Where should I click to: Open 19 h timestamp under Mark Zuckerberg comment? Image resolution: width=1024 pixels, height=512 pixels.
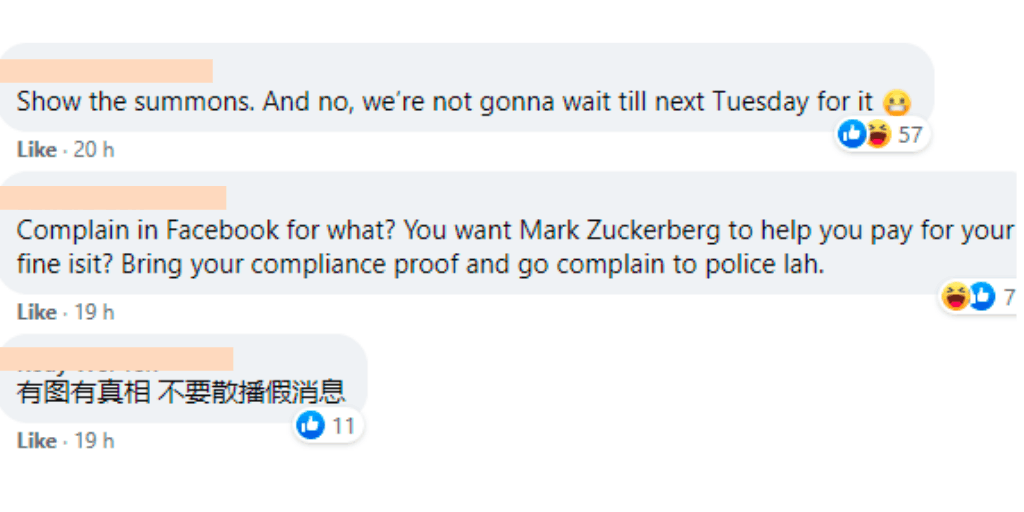95,312
